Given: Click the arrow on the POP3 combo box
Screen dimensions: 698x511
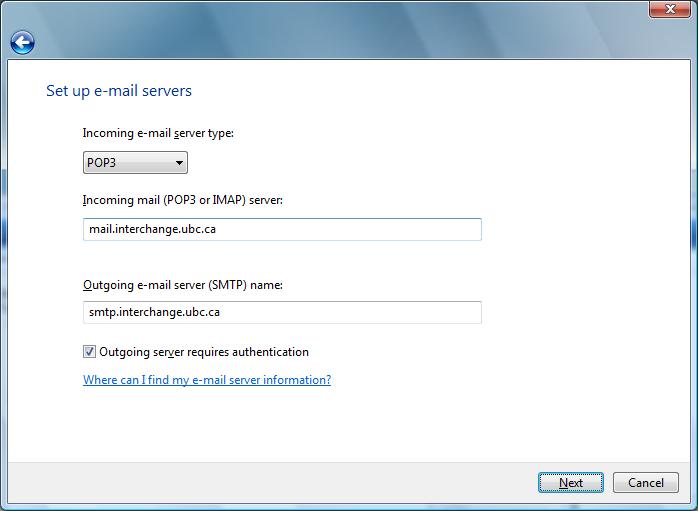Looking at the screenshot, I should (x=179, y=163).
